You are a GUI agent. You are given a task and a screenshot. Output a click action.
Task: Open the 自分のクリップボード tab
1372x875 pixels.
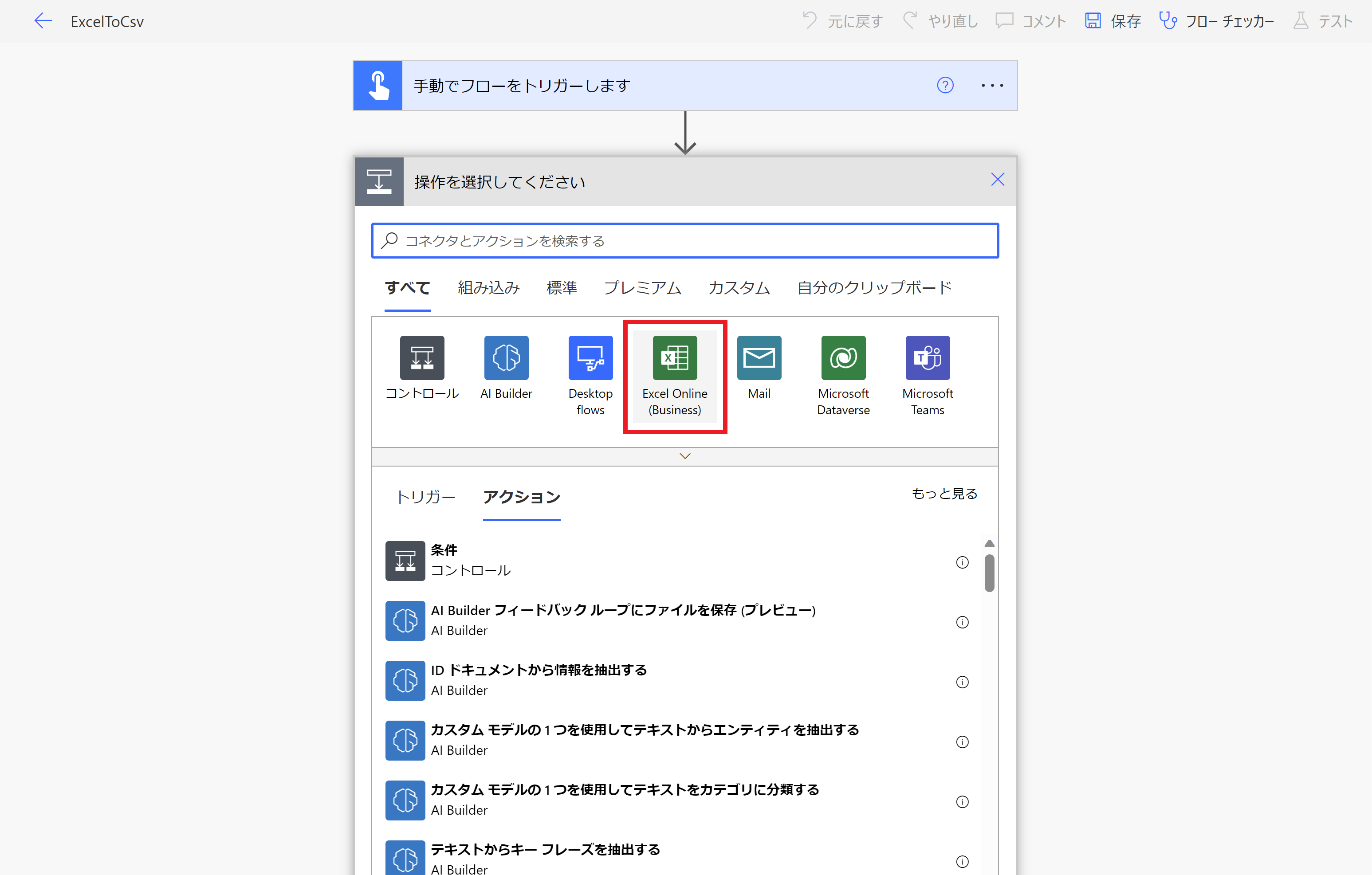pos(875,288)
